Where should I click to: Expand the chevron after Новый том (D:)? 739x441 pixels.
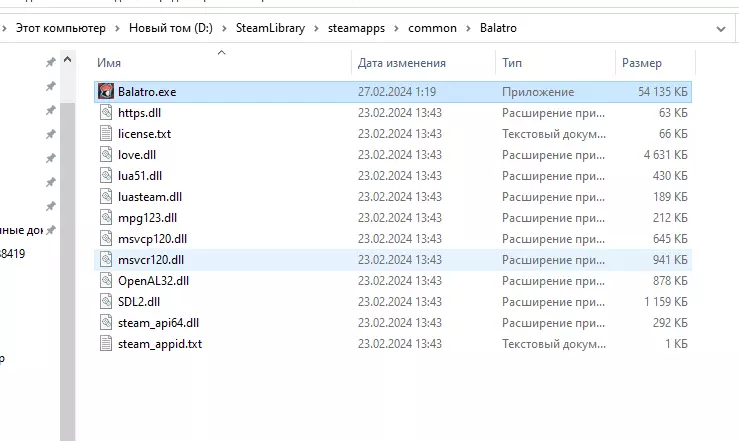coord(224,28)
